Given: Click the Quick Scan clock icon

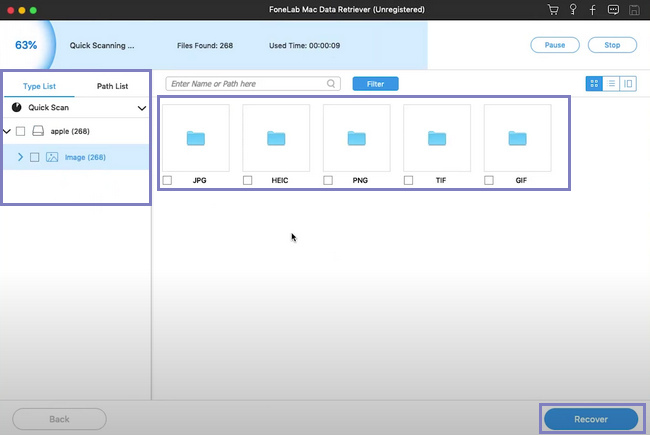Looking at the screenshot, I should click(17, 107).
